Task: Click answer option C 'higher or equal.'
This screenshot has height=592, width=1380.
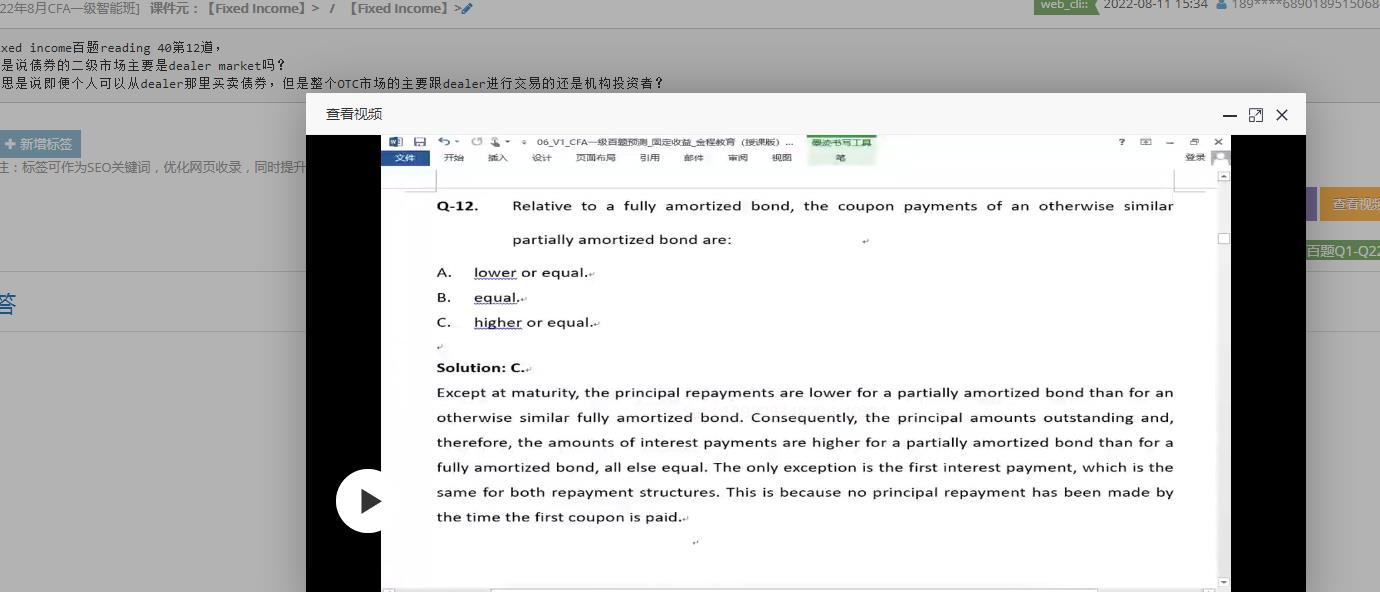Action: pyautogui.click(x=533, y=322)
